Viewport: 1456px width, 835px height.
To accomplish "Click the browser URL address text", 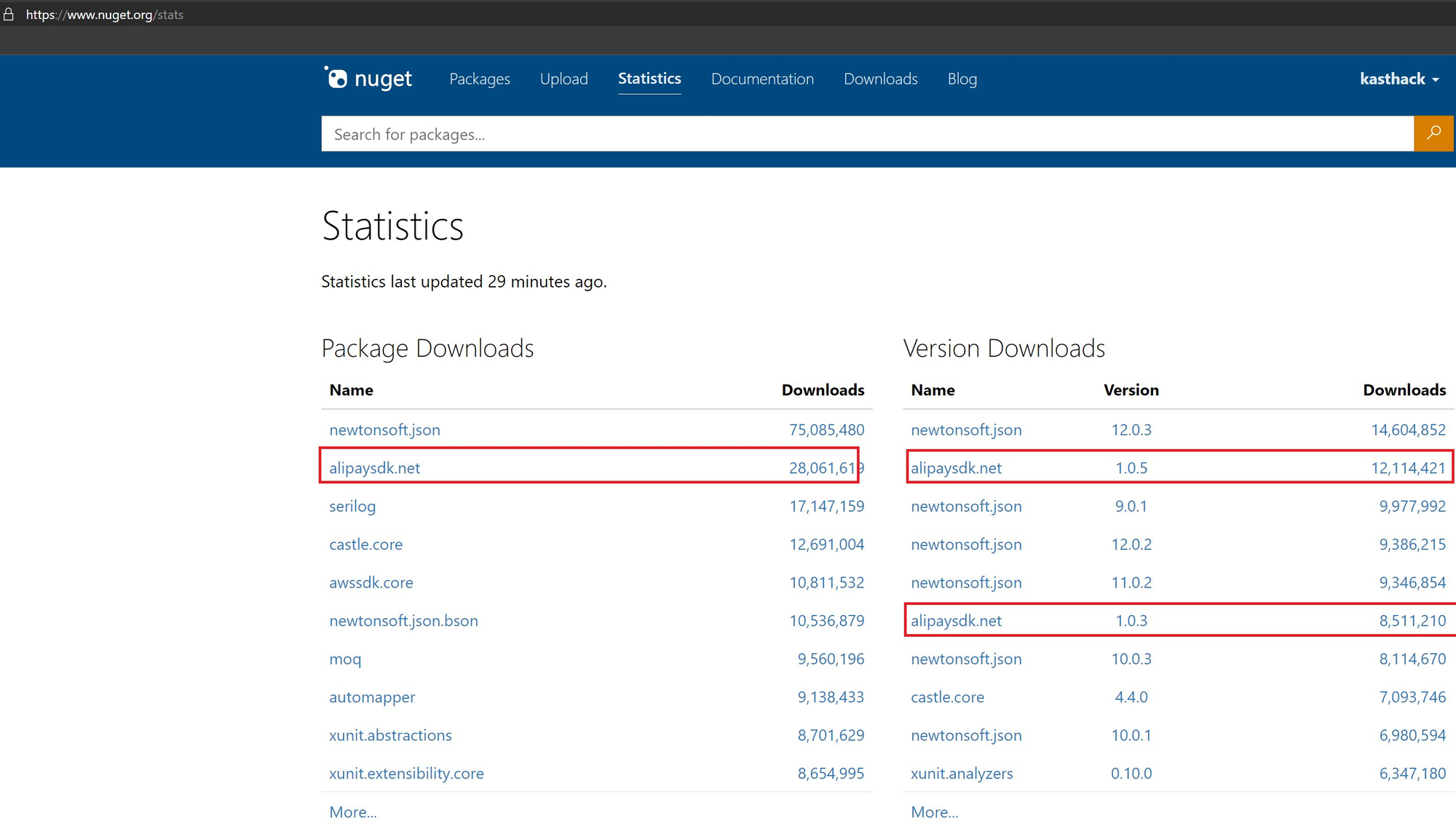I will (105, 15).
